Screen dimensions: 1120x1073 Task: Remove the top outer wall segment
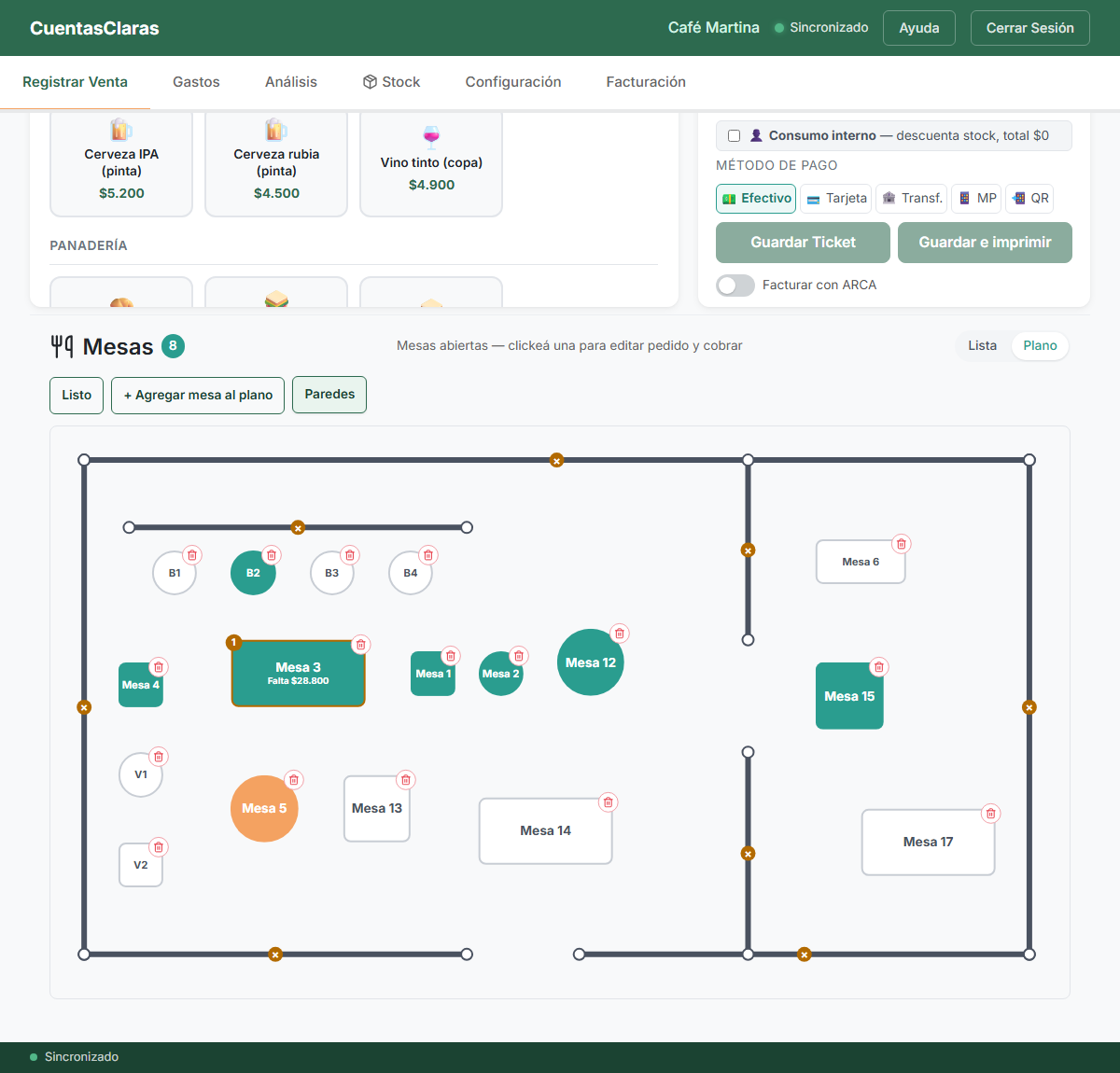click(x=556, y=460)
